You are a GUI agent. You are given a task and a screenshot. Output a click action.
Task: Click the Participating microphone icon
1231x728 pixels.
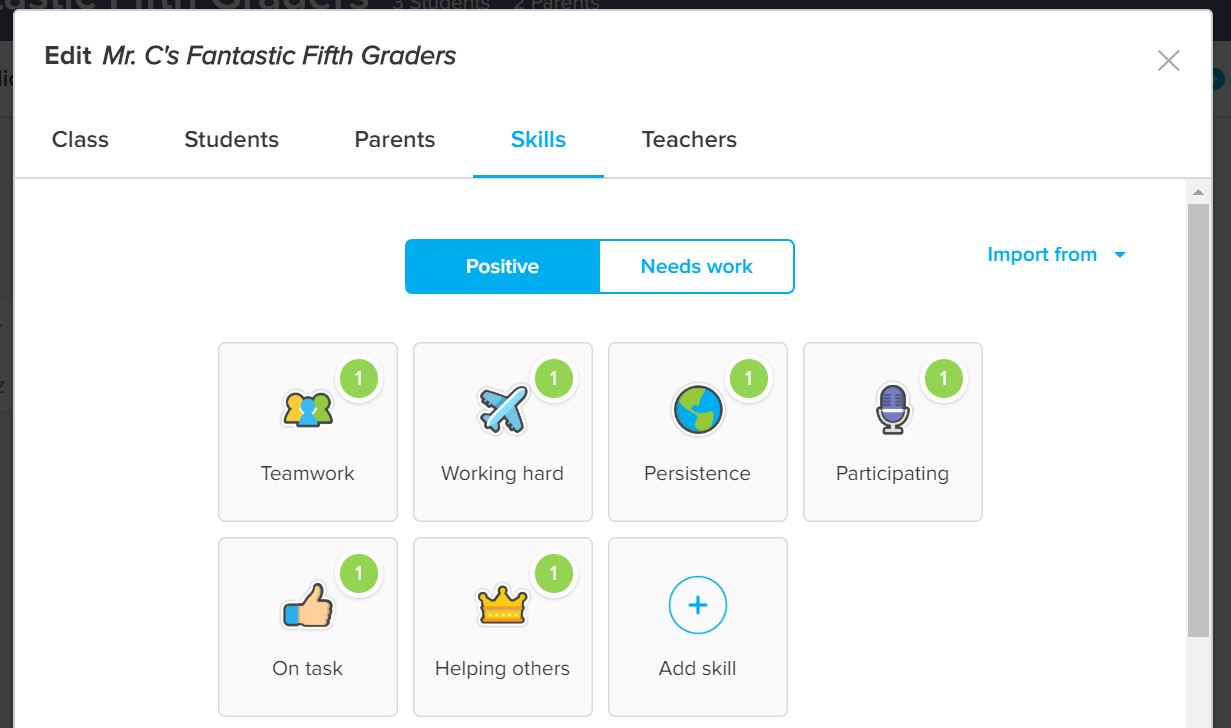[x=891, y=408]
